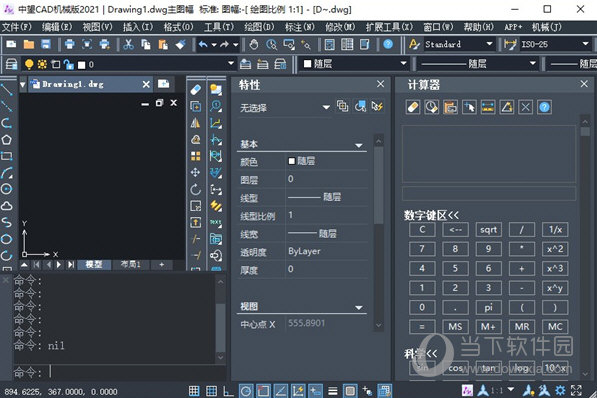Click the calculator expression input box
Viewport: 597px width, 398px height.
[489, 193]
